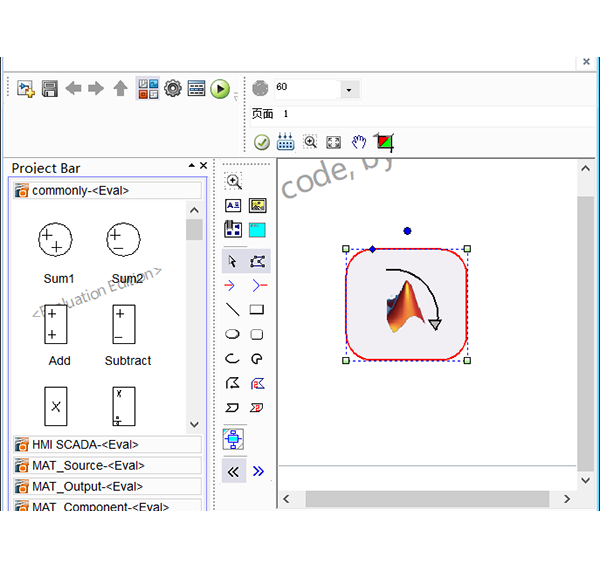This screenshot has height=564, width=600.
Task: Click the fit-to-screen icon
Action: [333, 142]
